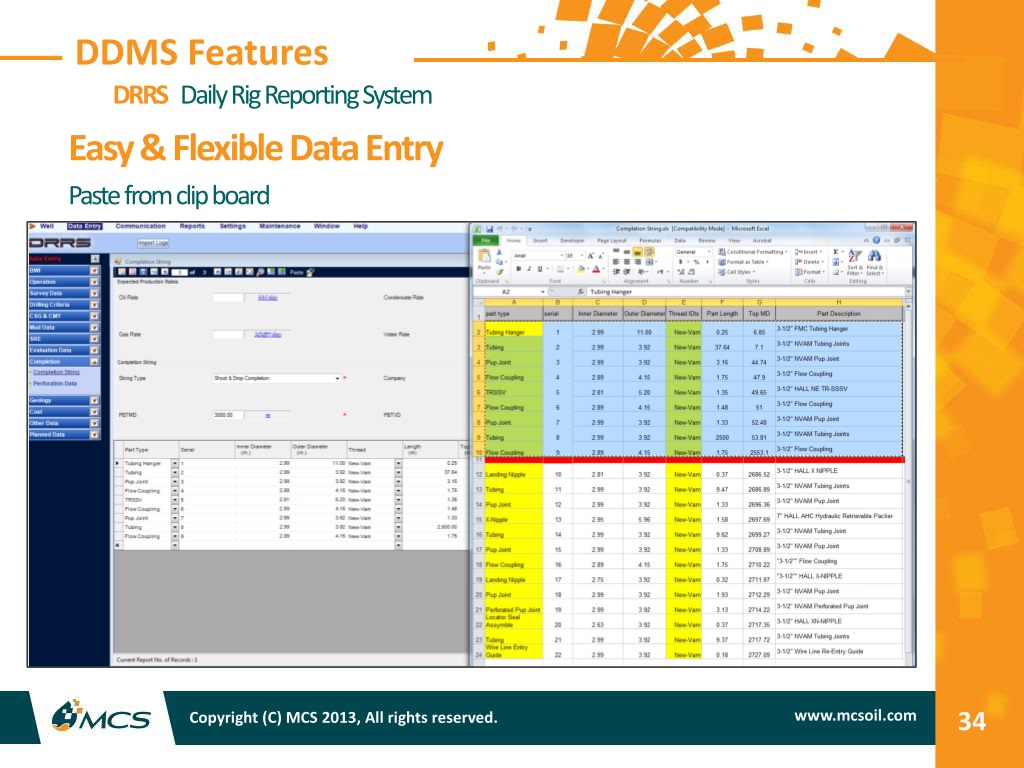Open the Excel File tab

pyautogui.click(x=486, y=240)
